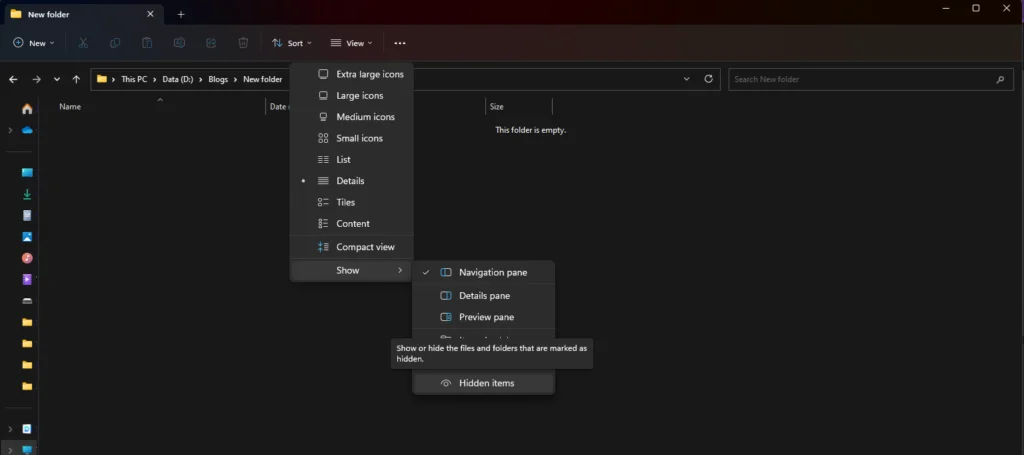Select Details view option

point(351,181)
